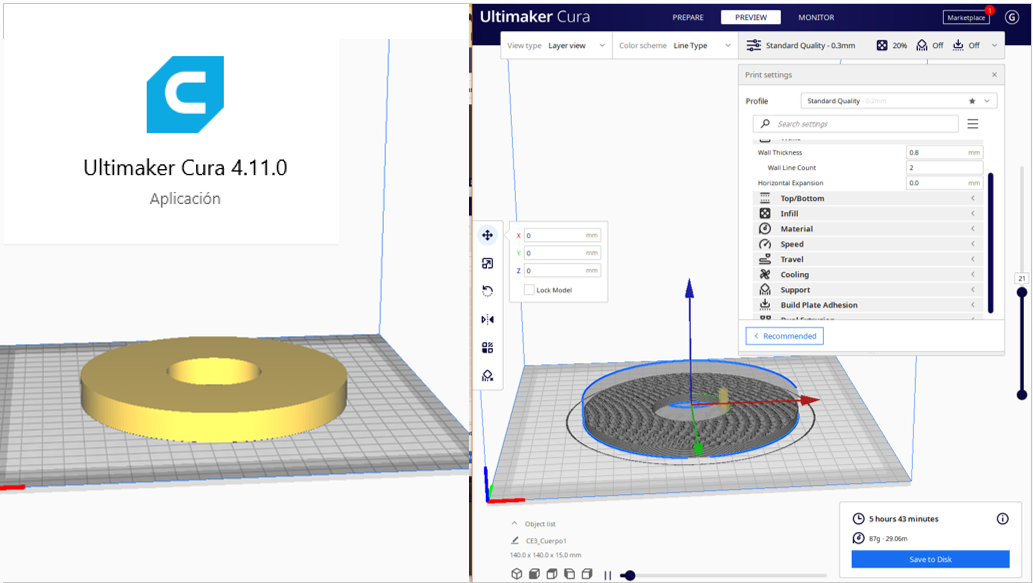Viewport: 1033px width, 583px height.
Task: Click the Wall Line Count value field
Action: (x=944, y=167)
